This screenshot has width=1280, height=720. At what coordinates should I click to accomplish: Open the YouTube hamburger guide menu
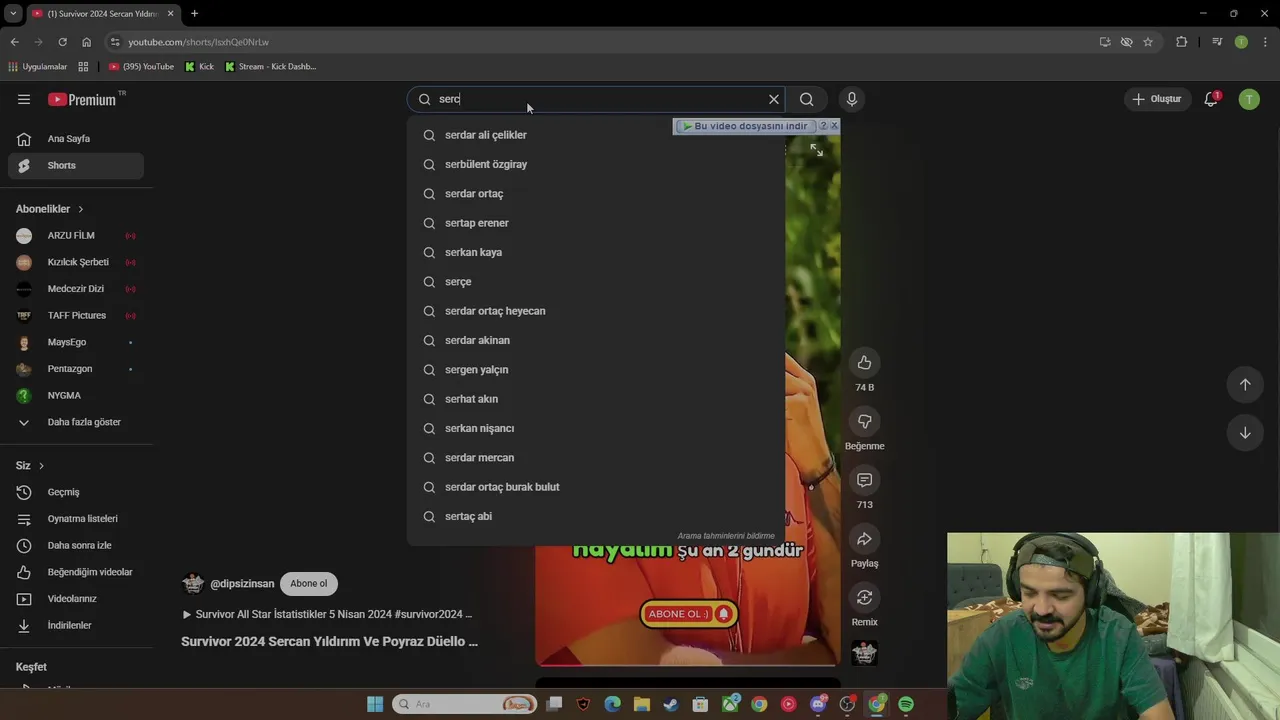pos(24,99)
